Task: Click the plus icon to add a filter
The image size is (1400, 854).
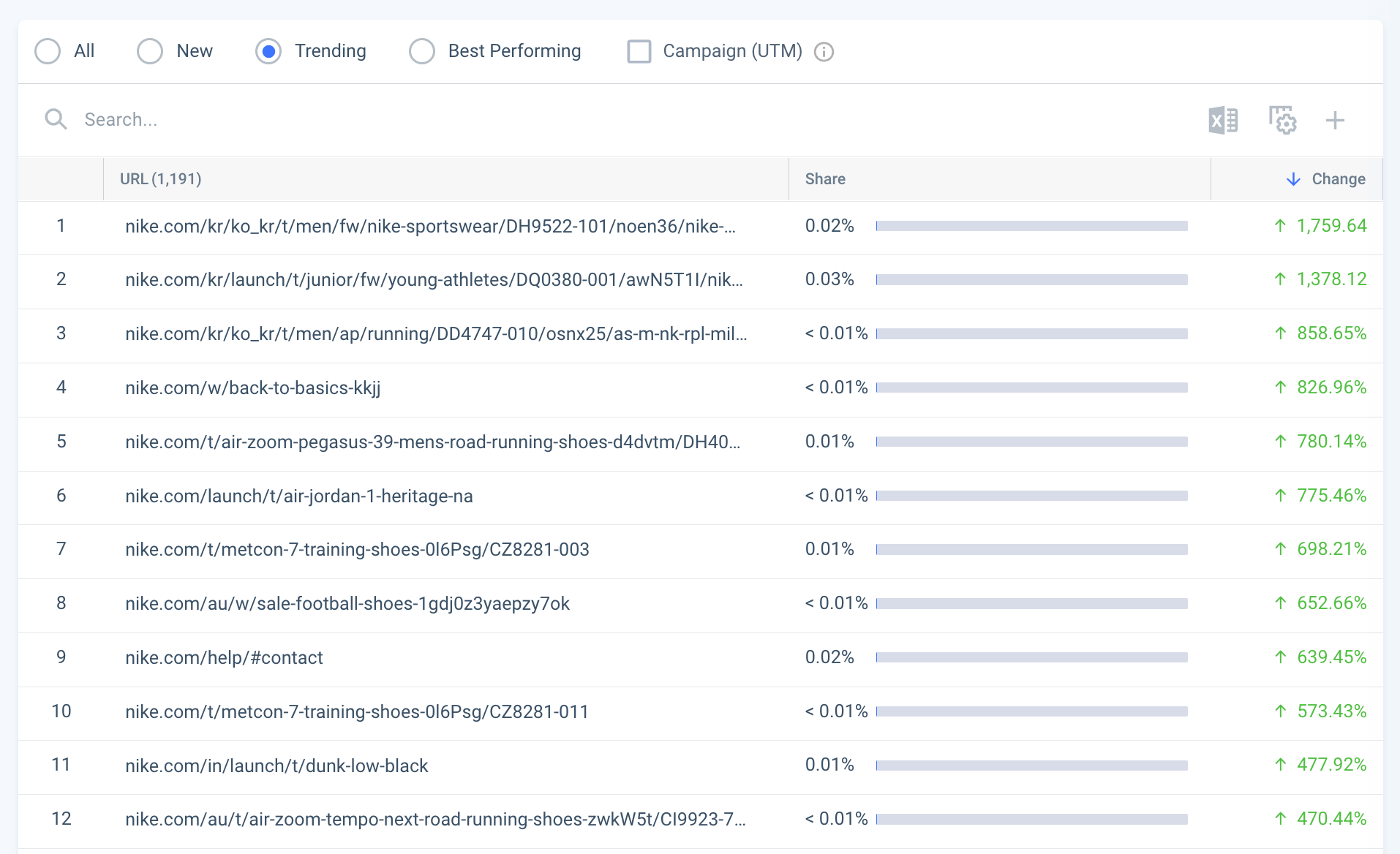Action: pos(1336,119)
